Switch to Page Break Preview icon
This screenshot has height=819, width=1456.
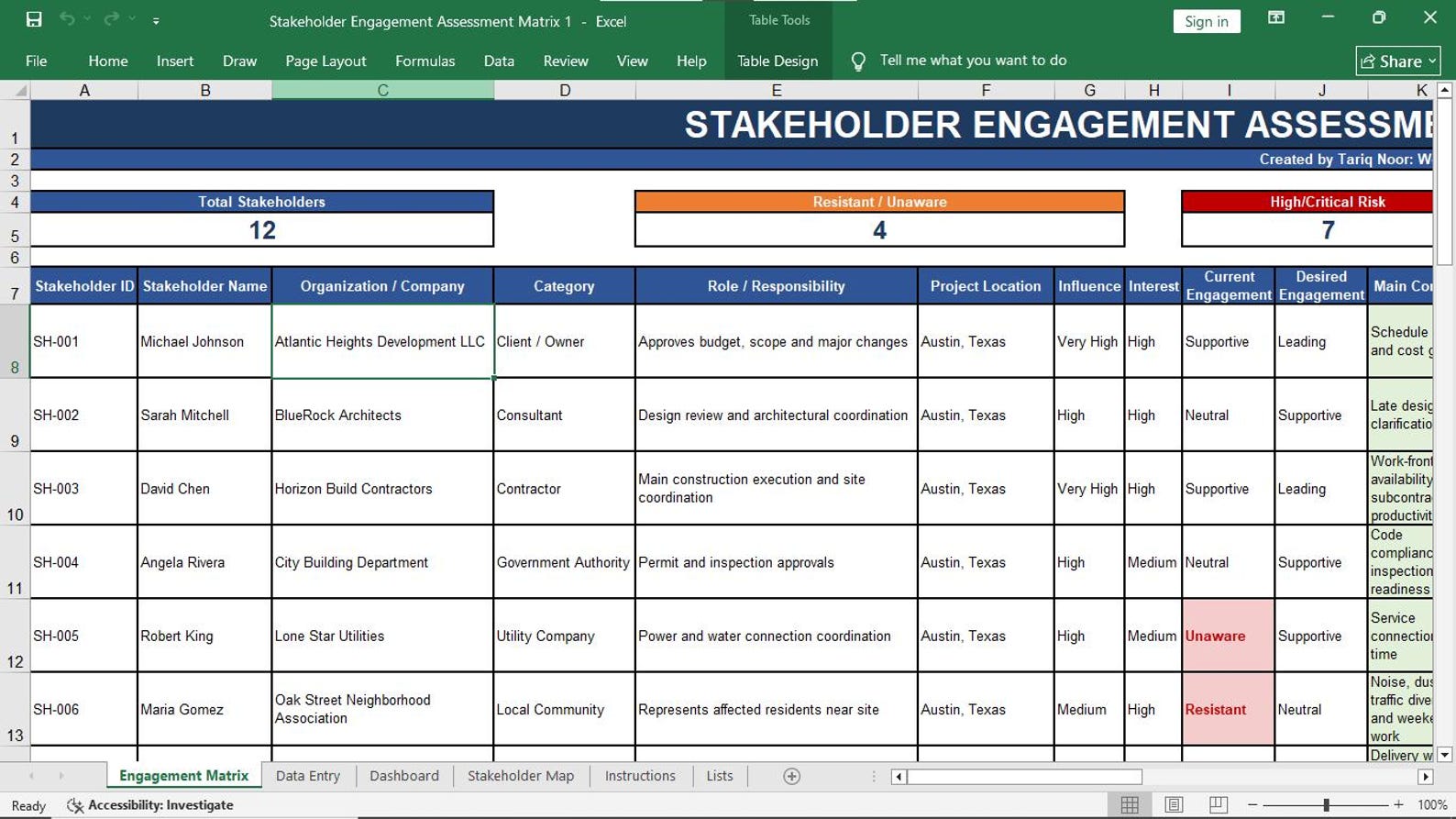1219,804
